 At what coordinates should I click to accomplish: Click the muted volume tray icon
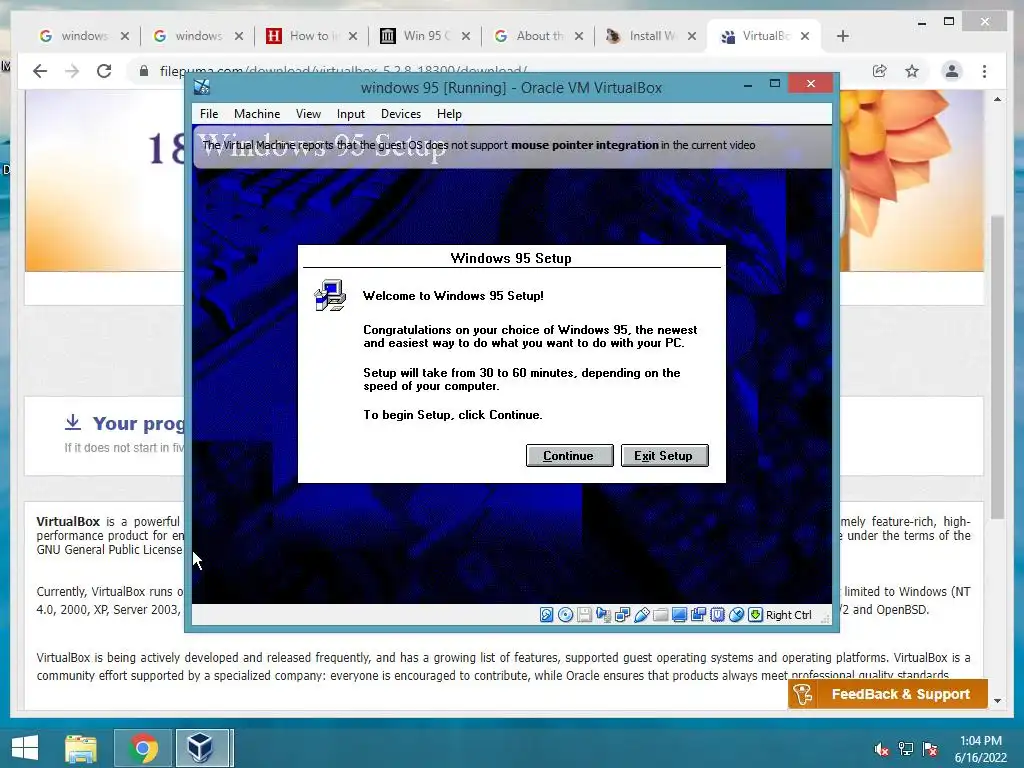[882, 749]
